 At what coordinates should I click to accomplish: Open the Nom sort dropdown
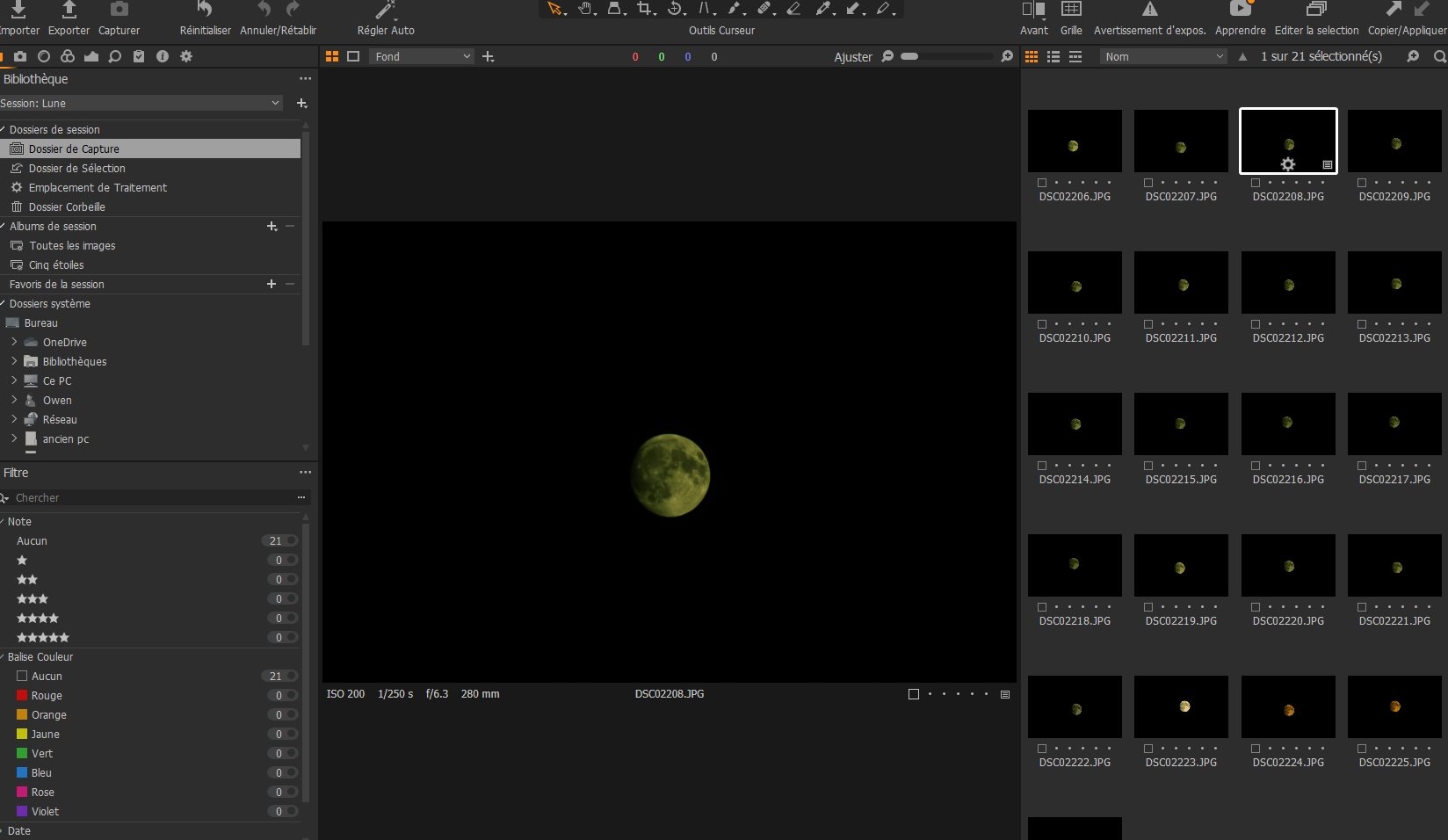(1162, 56)
